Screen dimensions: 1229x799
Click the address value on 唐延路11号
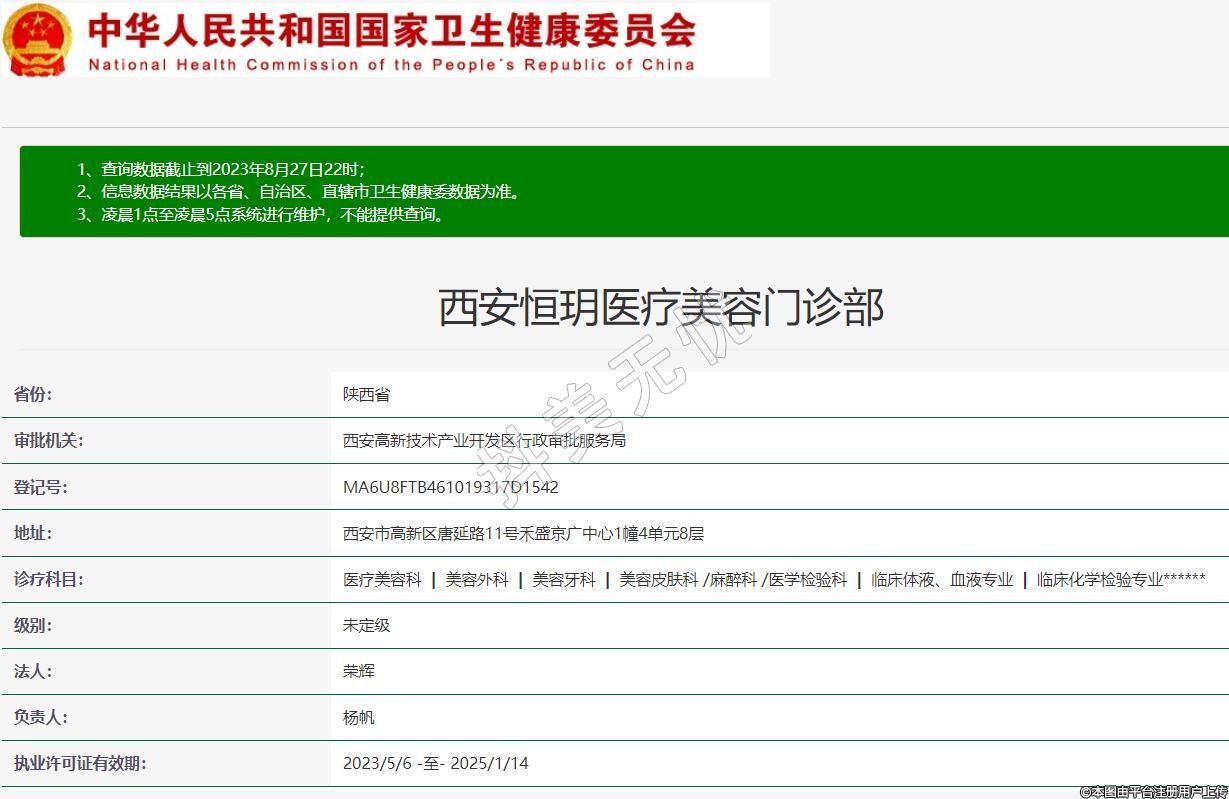(523, 533)
